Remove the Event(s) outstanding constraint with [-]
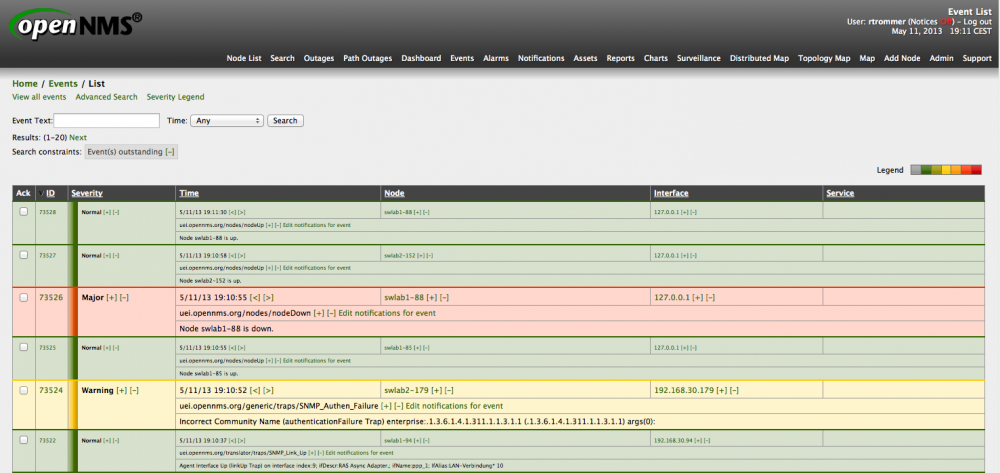This screenshot has width=1000, height=473. coord(170,152)
